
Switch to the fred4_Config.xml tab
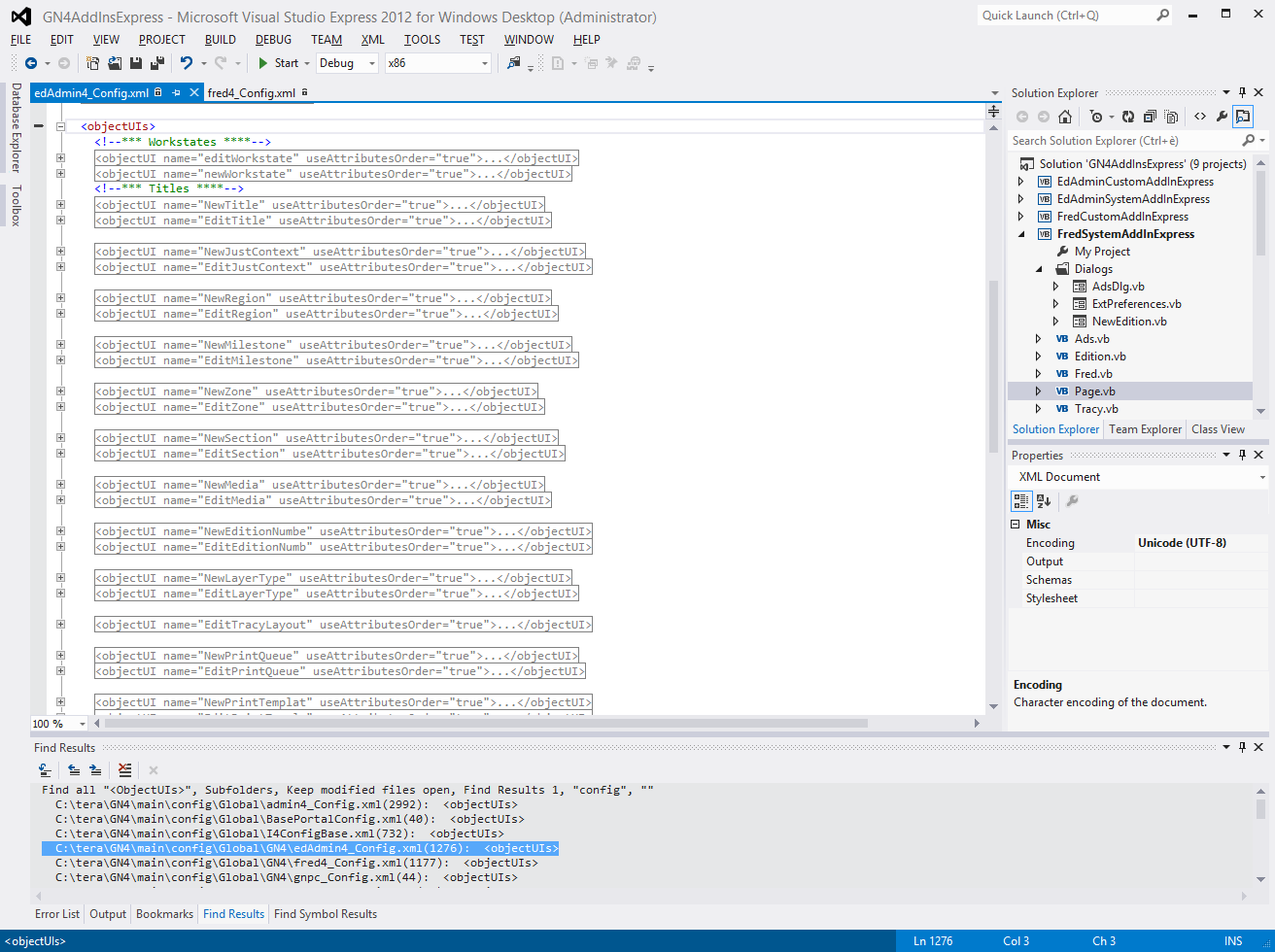click(252, 93)
